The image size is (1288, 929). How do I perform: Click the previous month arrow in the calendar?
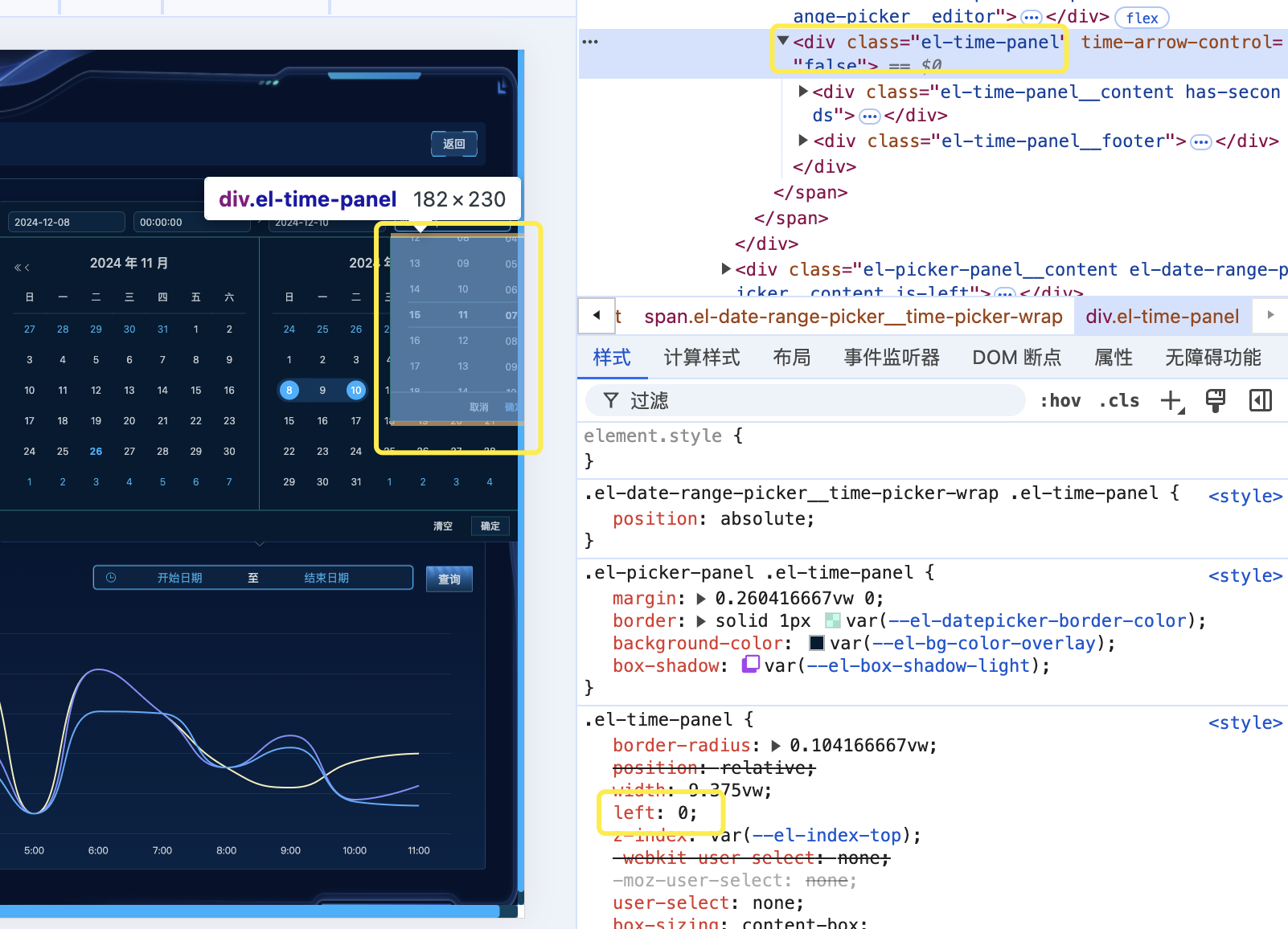pos(29,267)
